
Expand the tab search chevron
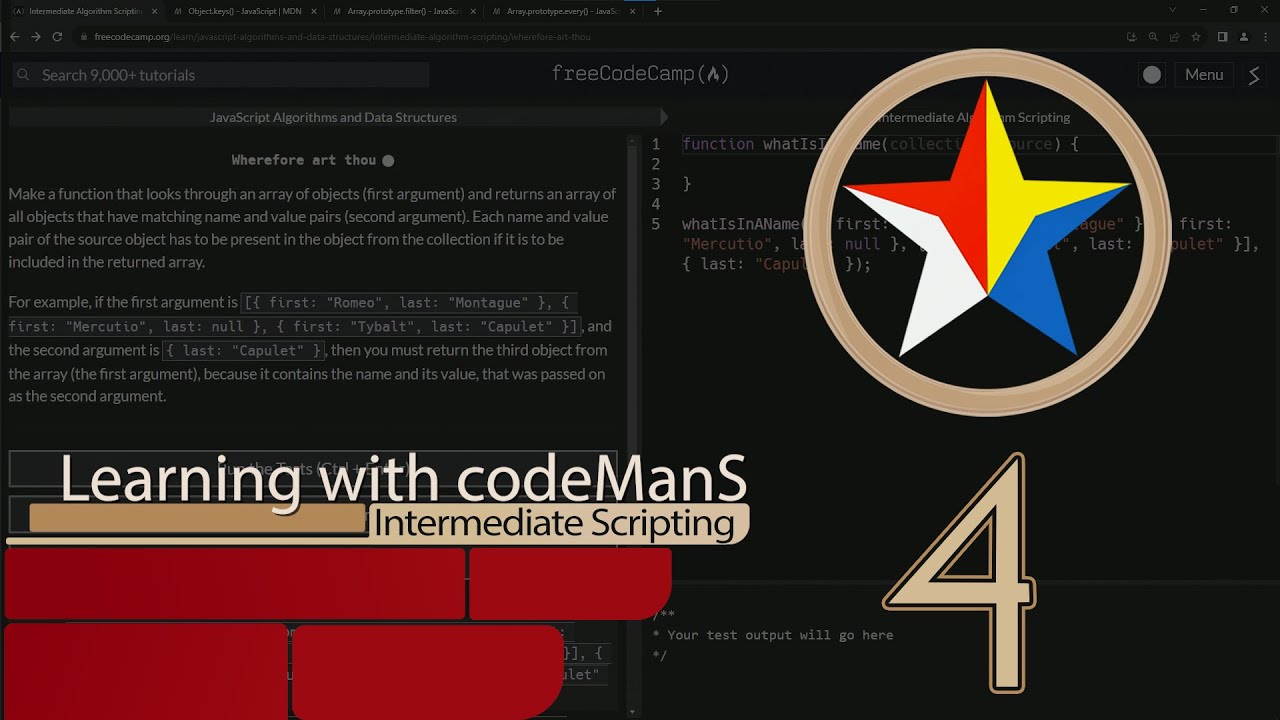(1172, 10)
